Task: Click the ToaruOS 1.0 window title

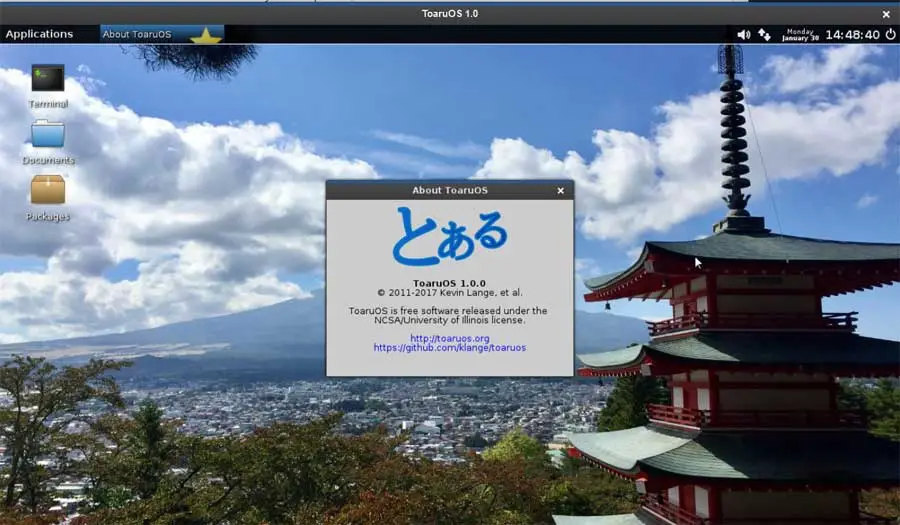Action: [449, 13]
